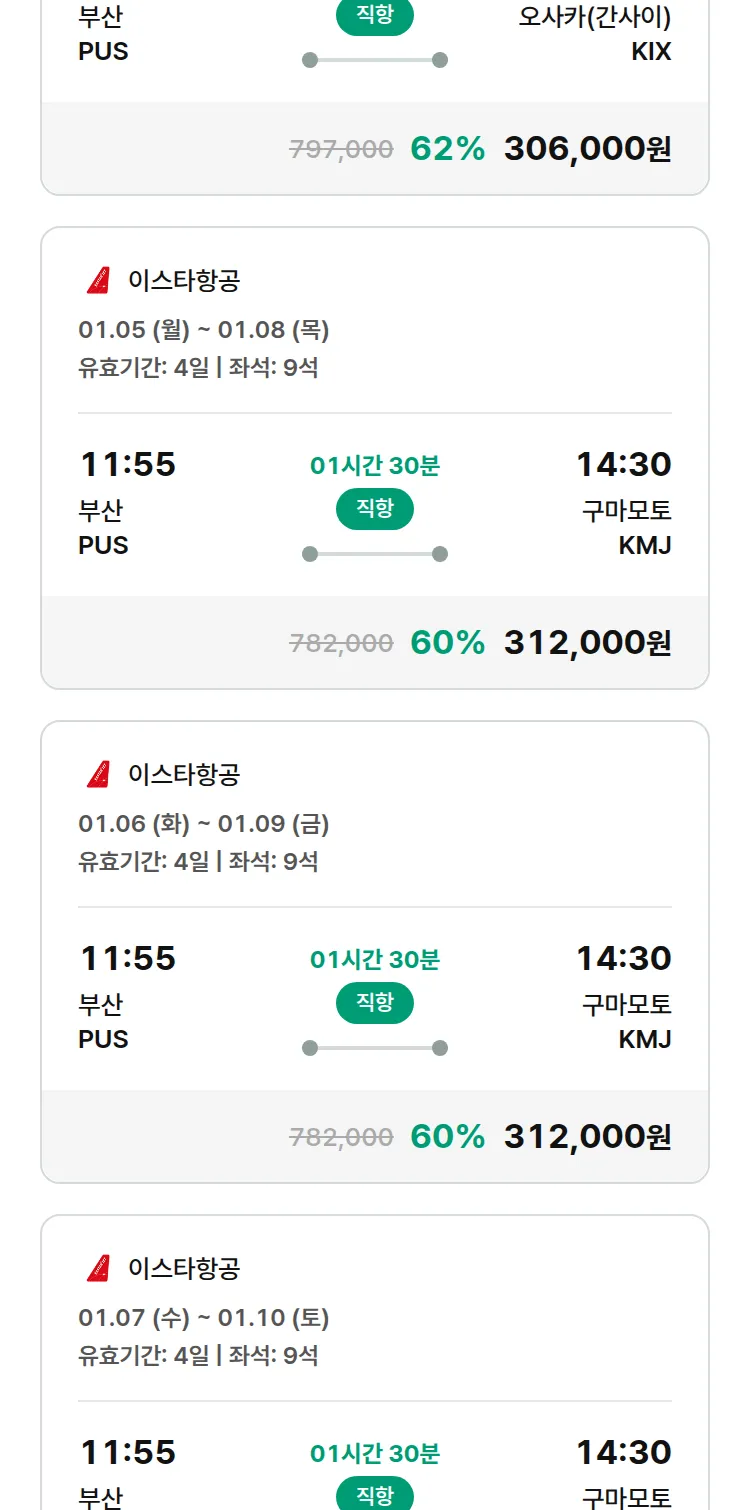Screen dimensions: 750x1510
Task: Open the 01.07 (수) ~ 01.10 (토) date range
Action: [x=204, y=1318]
